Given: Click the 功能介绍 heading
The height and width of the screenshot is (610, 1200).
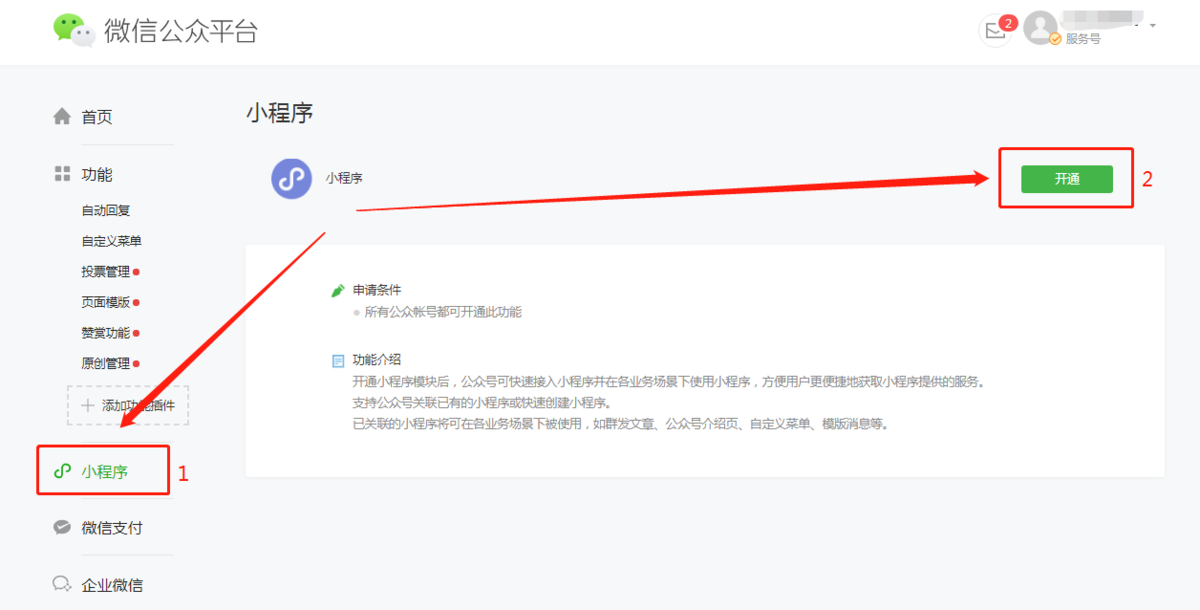Looking at the screenshot, I should pos(377,360).
